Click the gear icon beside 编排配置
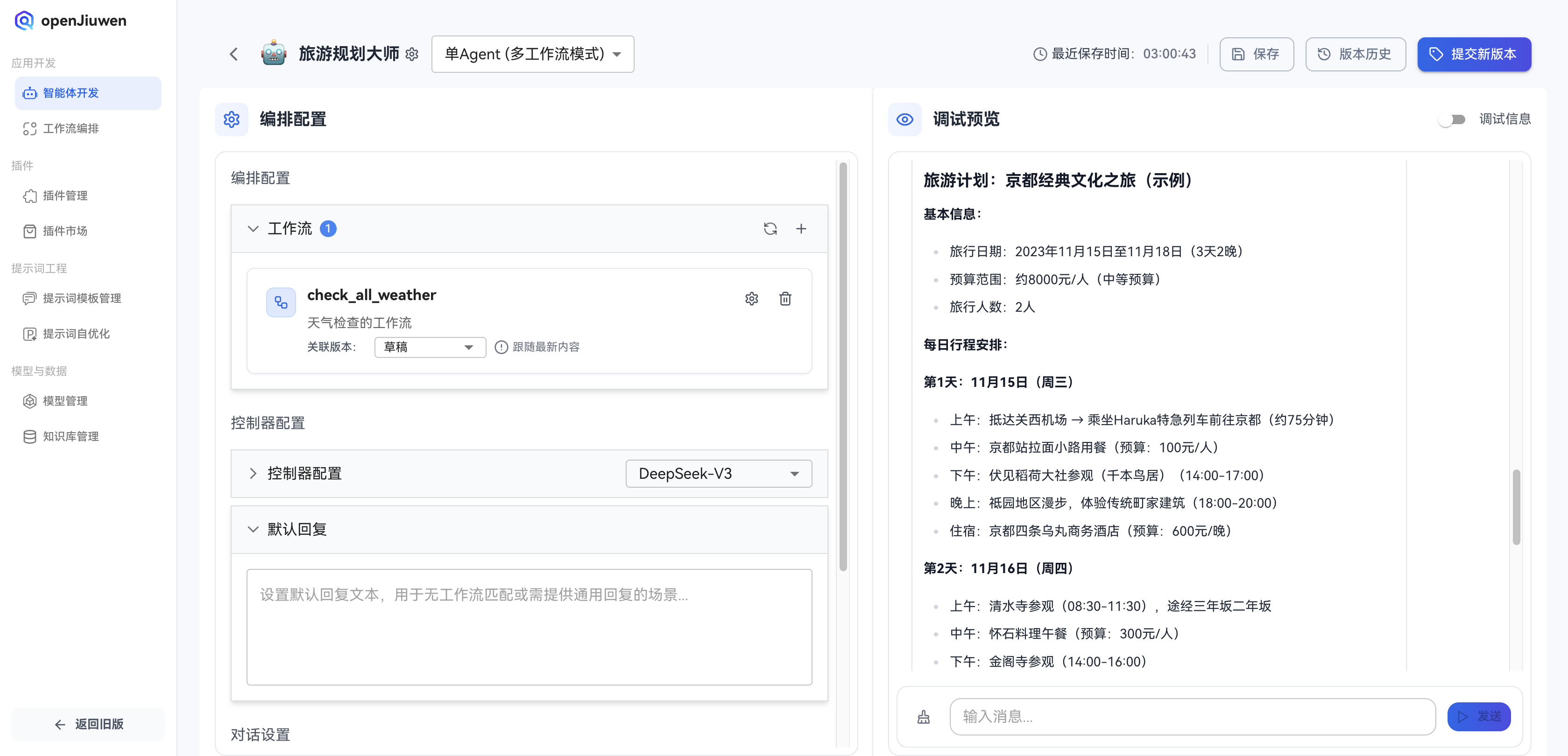The image size is (1568, 756). click(x=231, y=119)
